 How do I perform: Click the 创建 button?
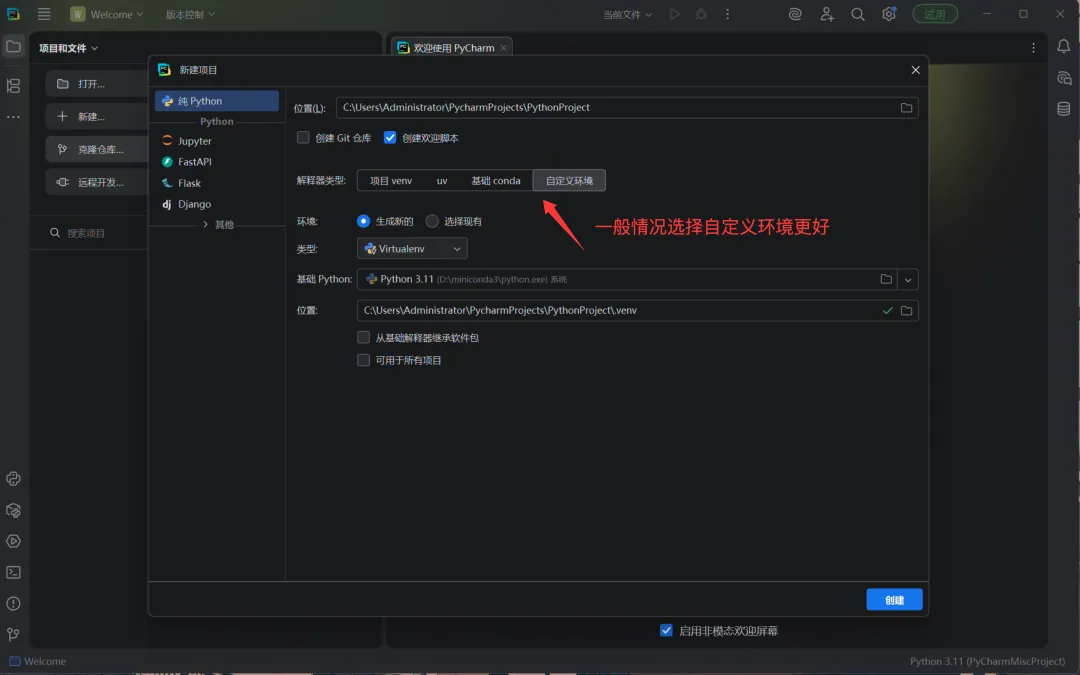click(894, 600)
